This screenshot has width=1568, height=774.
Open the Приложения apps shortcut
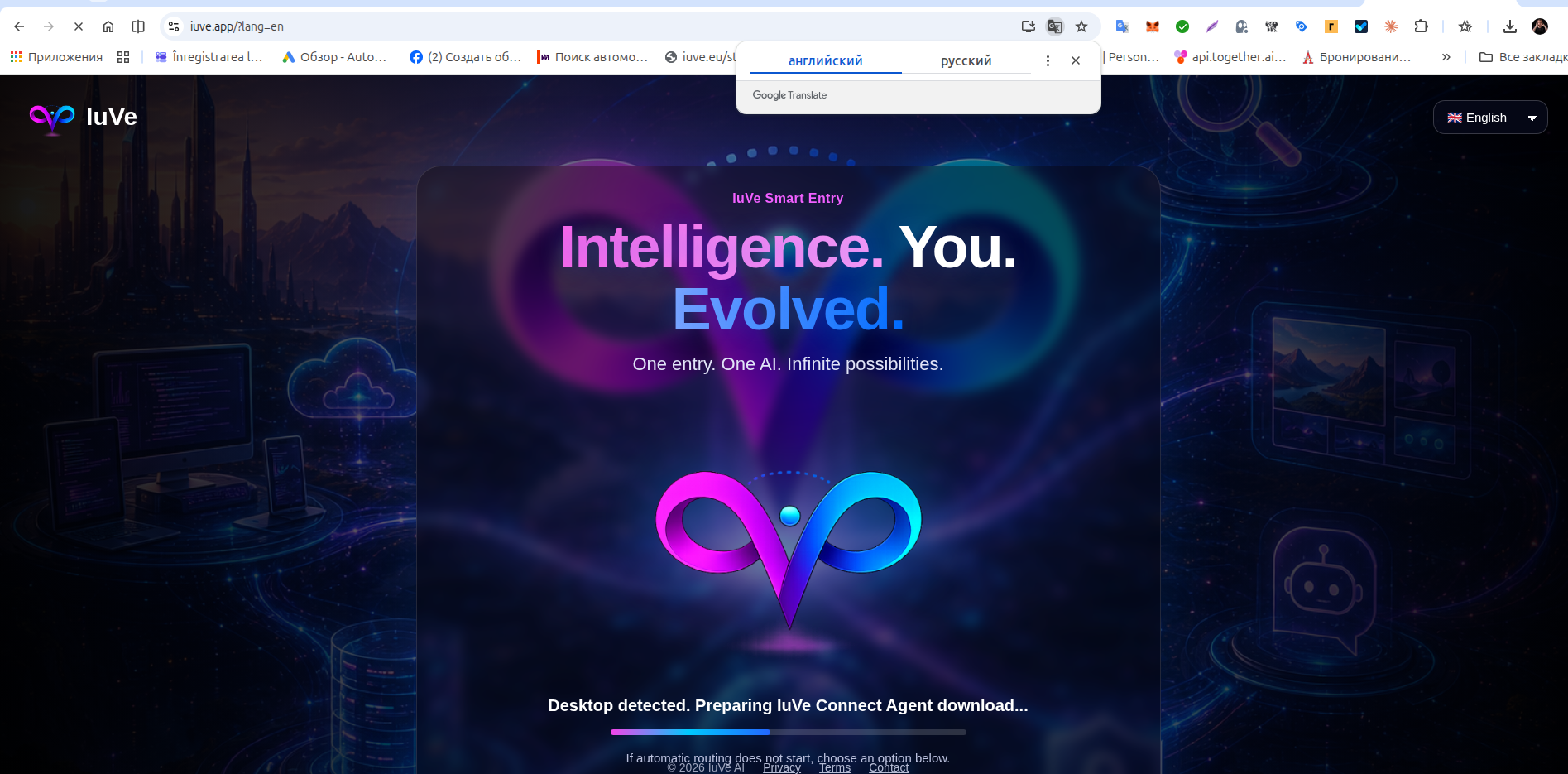[x=56, y=57]
